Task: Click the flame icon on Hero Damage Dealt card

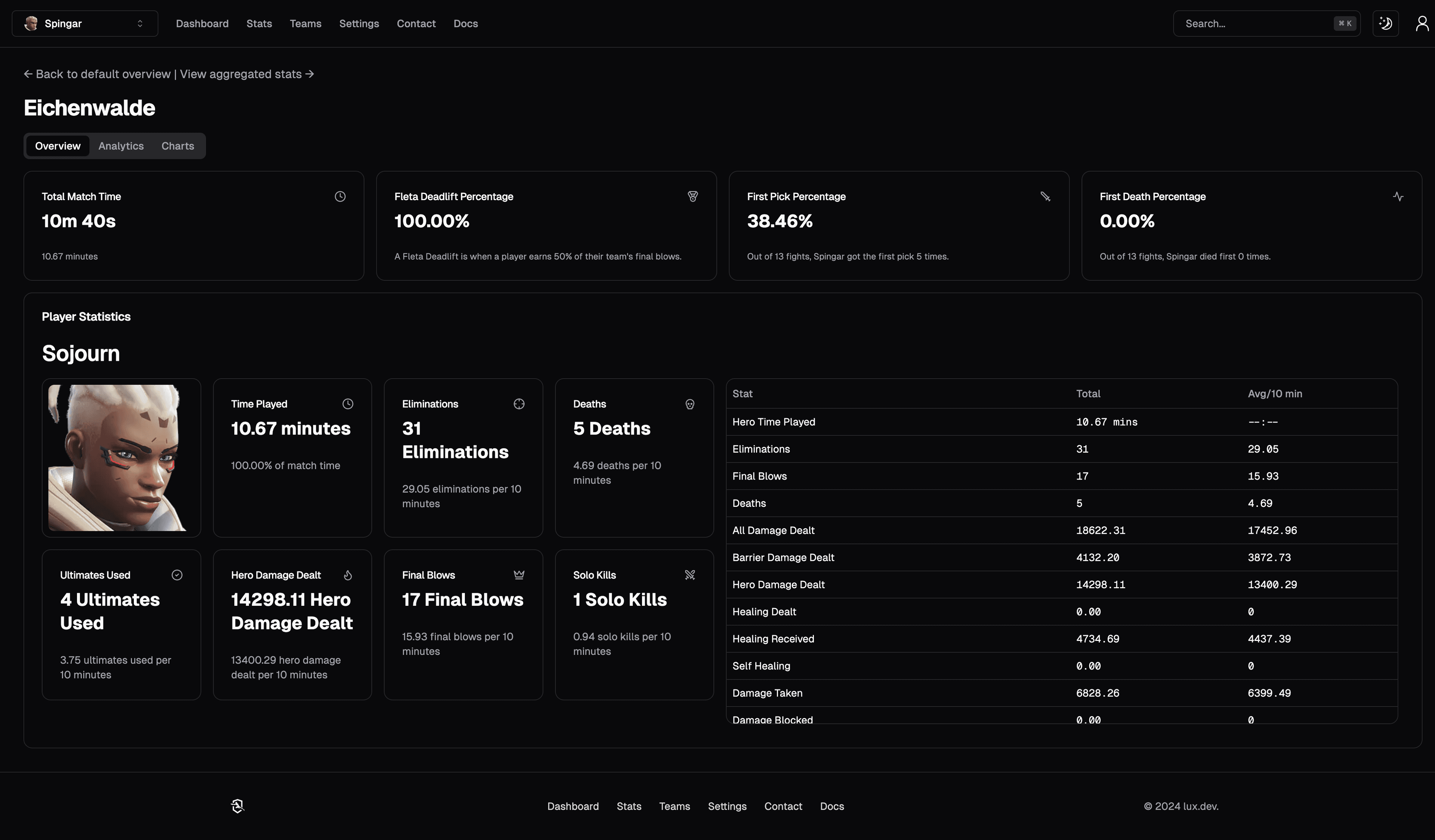Action: point(348,575)
